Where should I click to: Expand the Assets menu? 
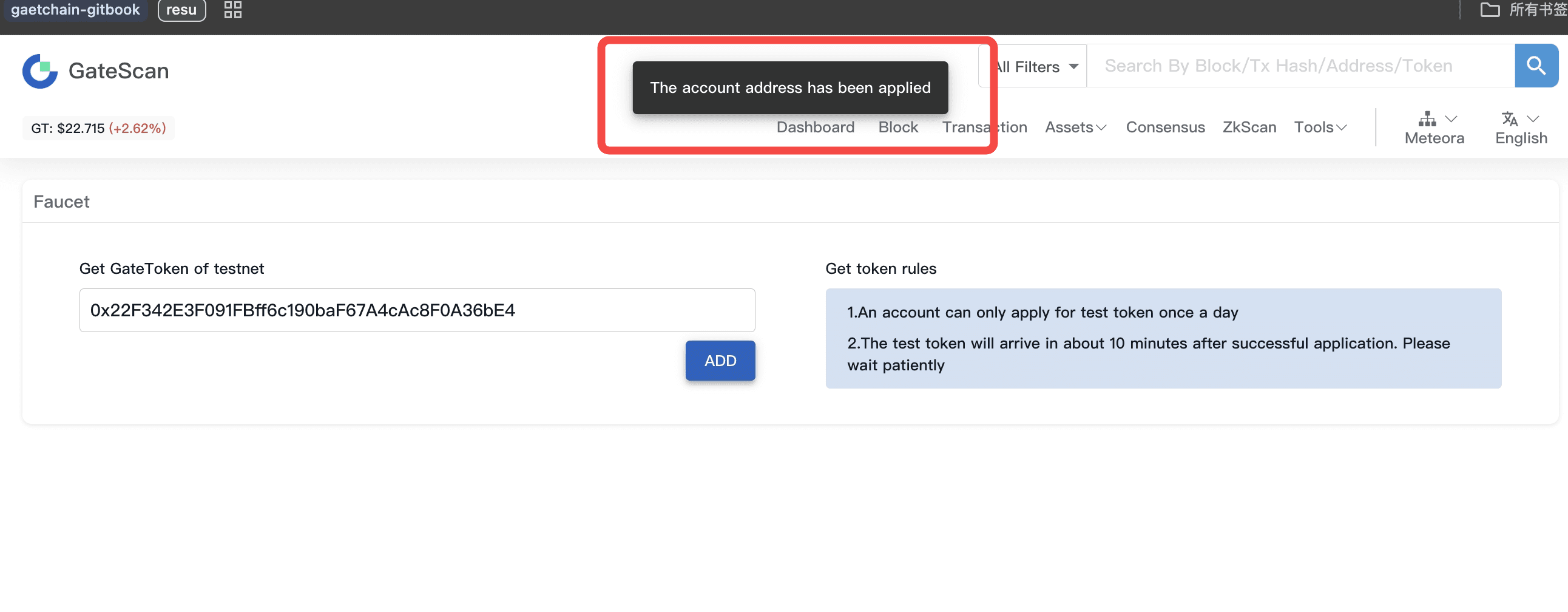pyautogui.click(x=1075, y=127)
